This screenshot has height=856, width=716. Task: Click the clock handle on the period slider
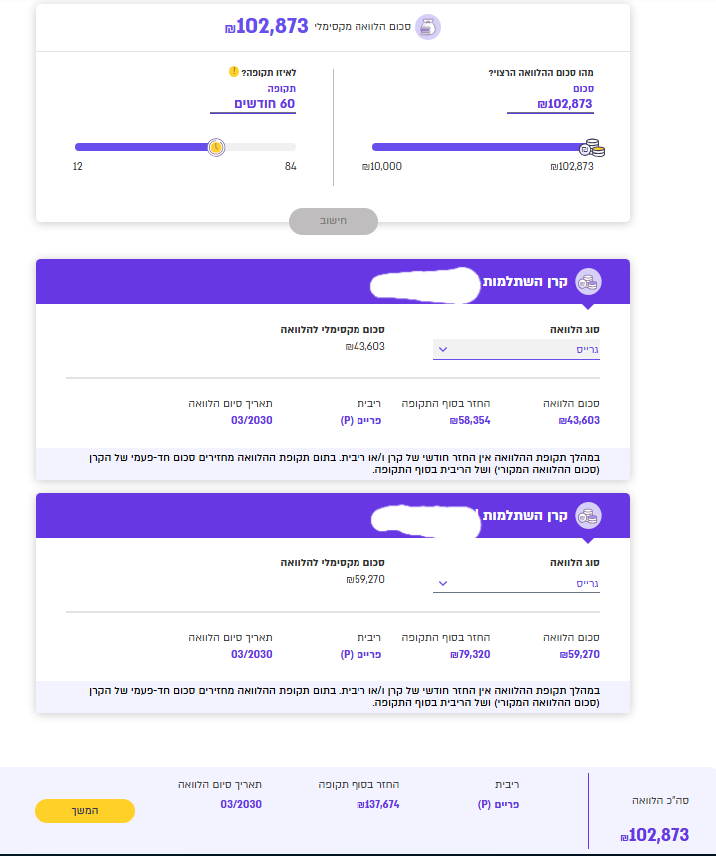point(215,147)
